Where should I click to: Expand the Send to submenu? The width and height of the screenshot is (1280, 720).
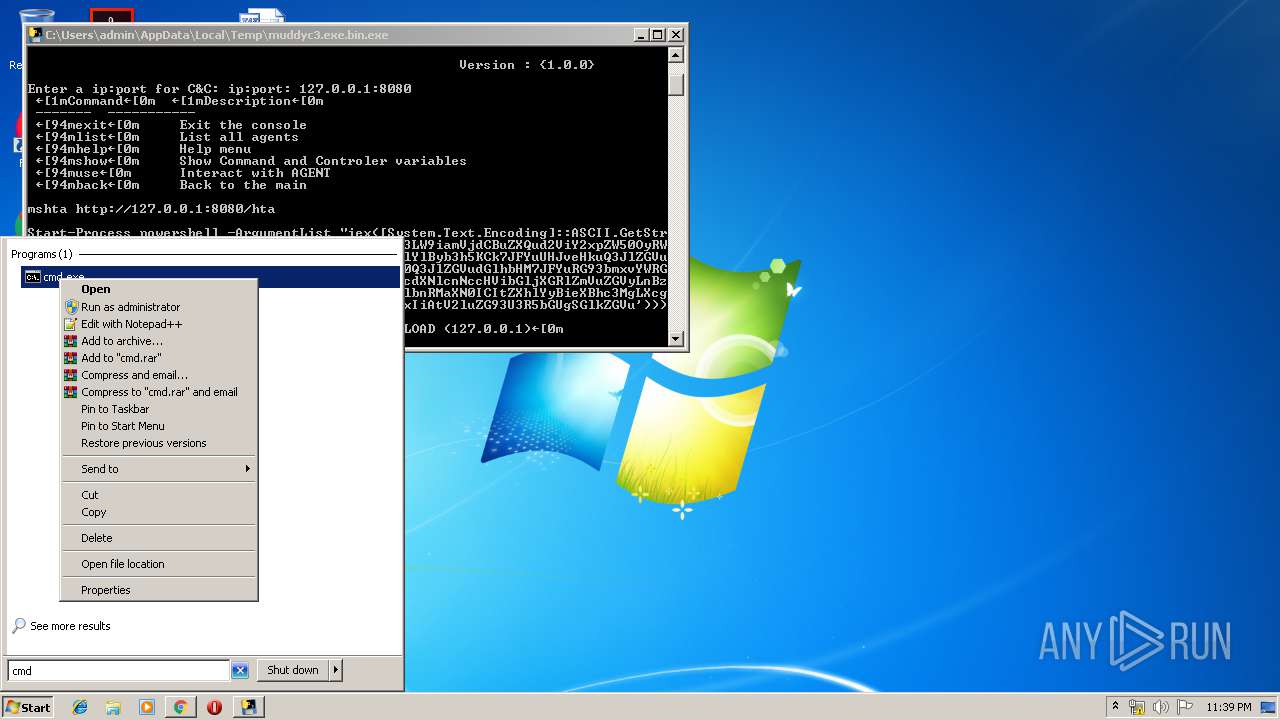(x=159, y=469)
